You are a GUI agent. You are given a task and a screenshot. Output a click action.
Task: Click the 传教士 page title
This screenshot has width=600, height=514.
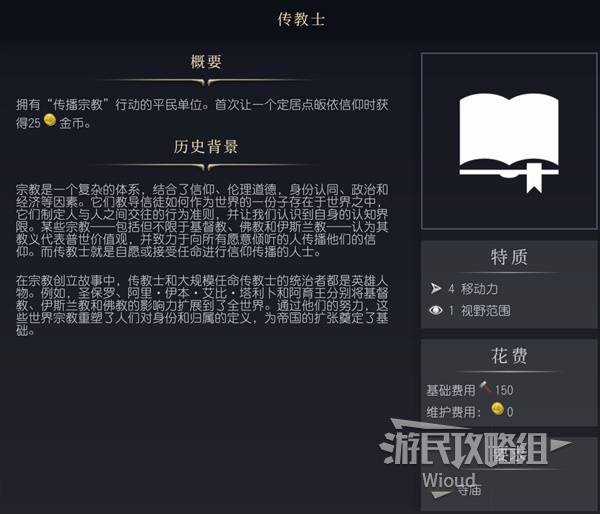[x=301, y=20]
